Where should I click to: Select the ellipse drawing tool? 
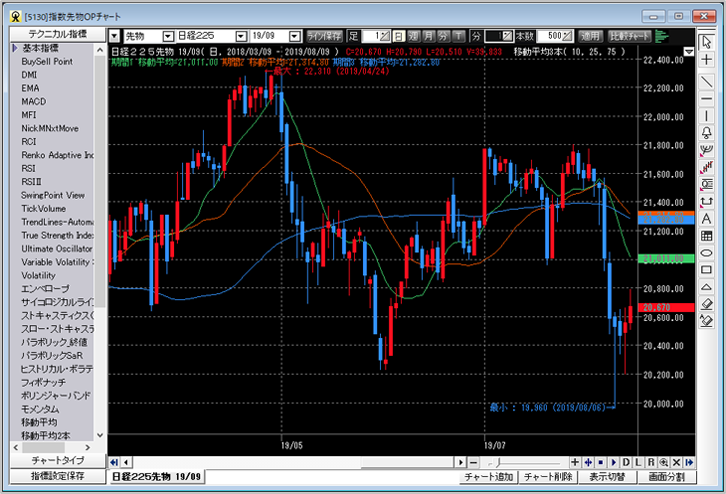coord(707,255)
